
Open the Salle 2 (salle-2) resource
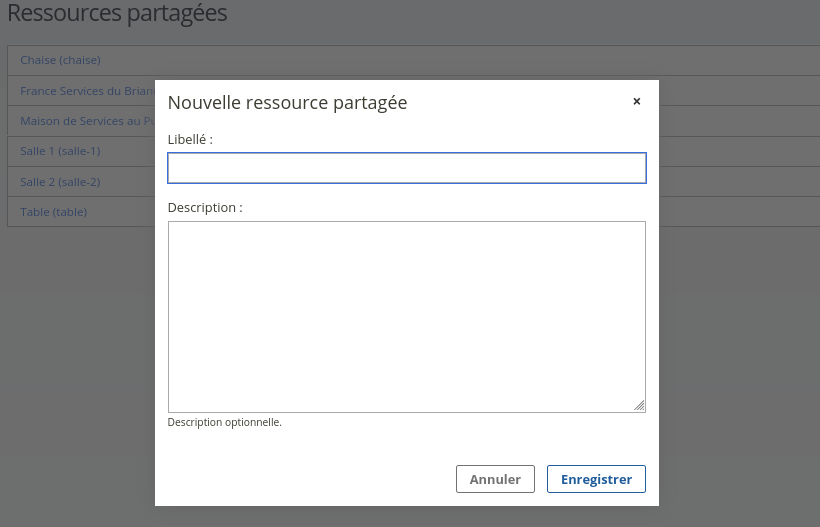(x=60, y=182)
